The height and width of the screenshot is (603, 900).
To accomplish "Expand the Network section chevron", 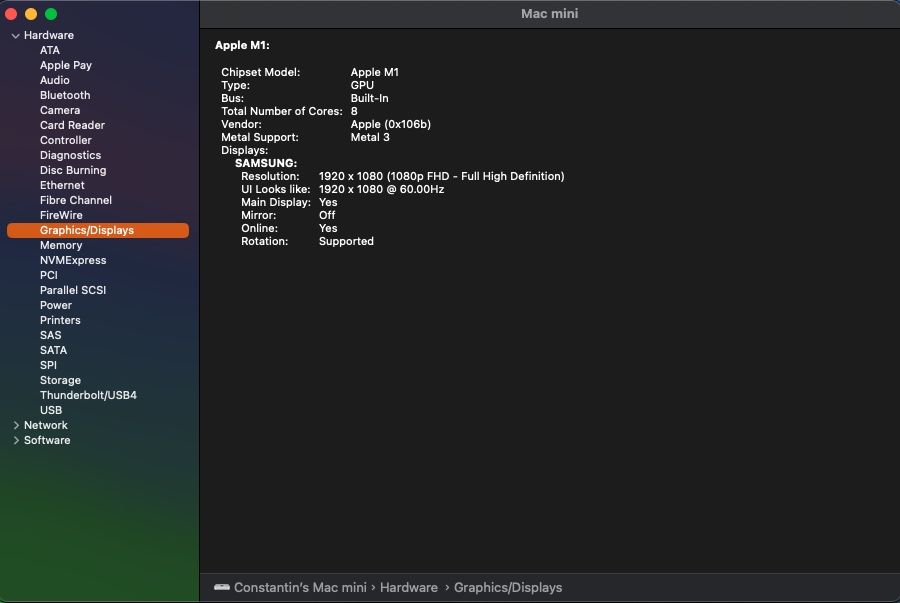I will 16,425.
